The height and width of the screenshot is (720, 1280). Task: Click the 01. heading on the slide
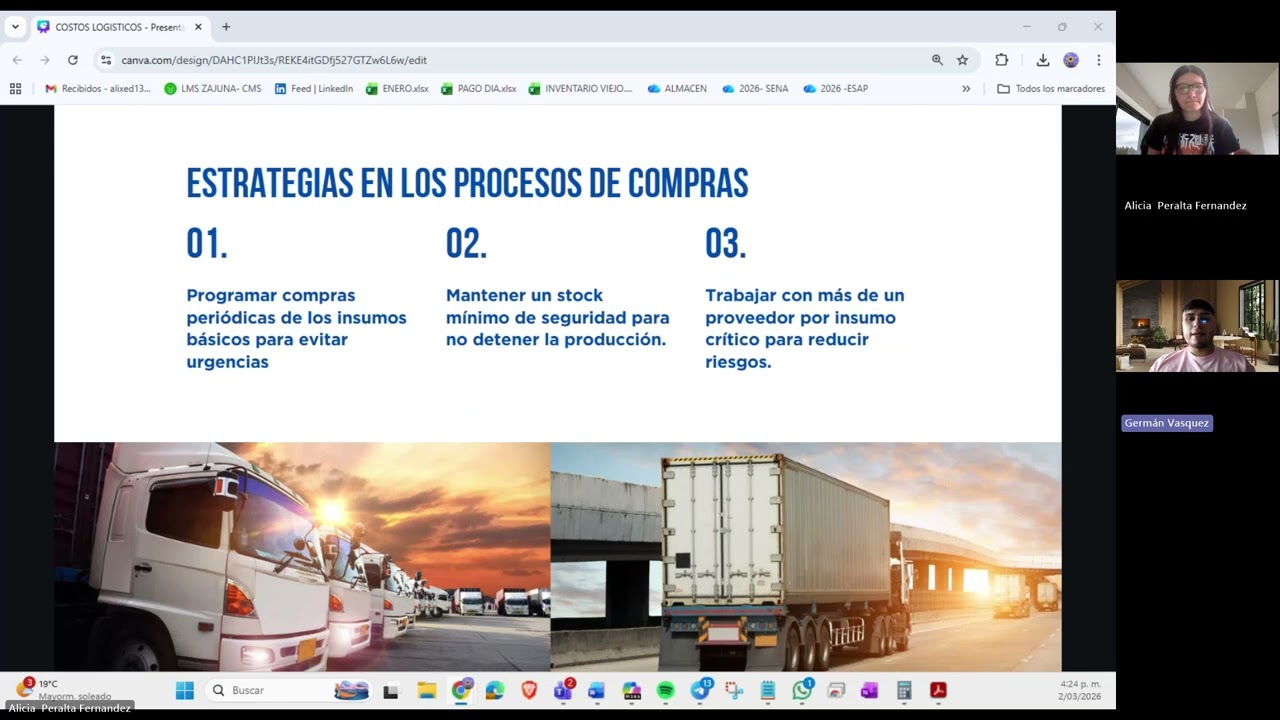pos(207,243)
